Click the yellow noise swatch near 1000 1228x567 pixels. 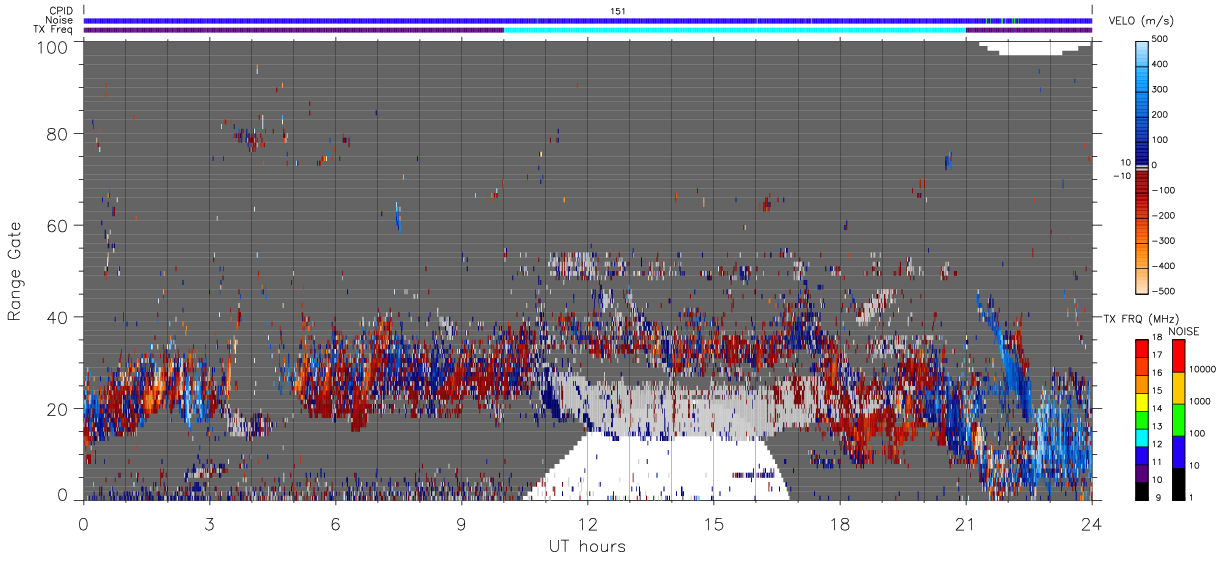(1180, 388)
